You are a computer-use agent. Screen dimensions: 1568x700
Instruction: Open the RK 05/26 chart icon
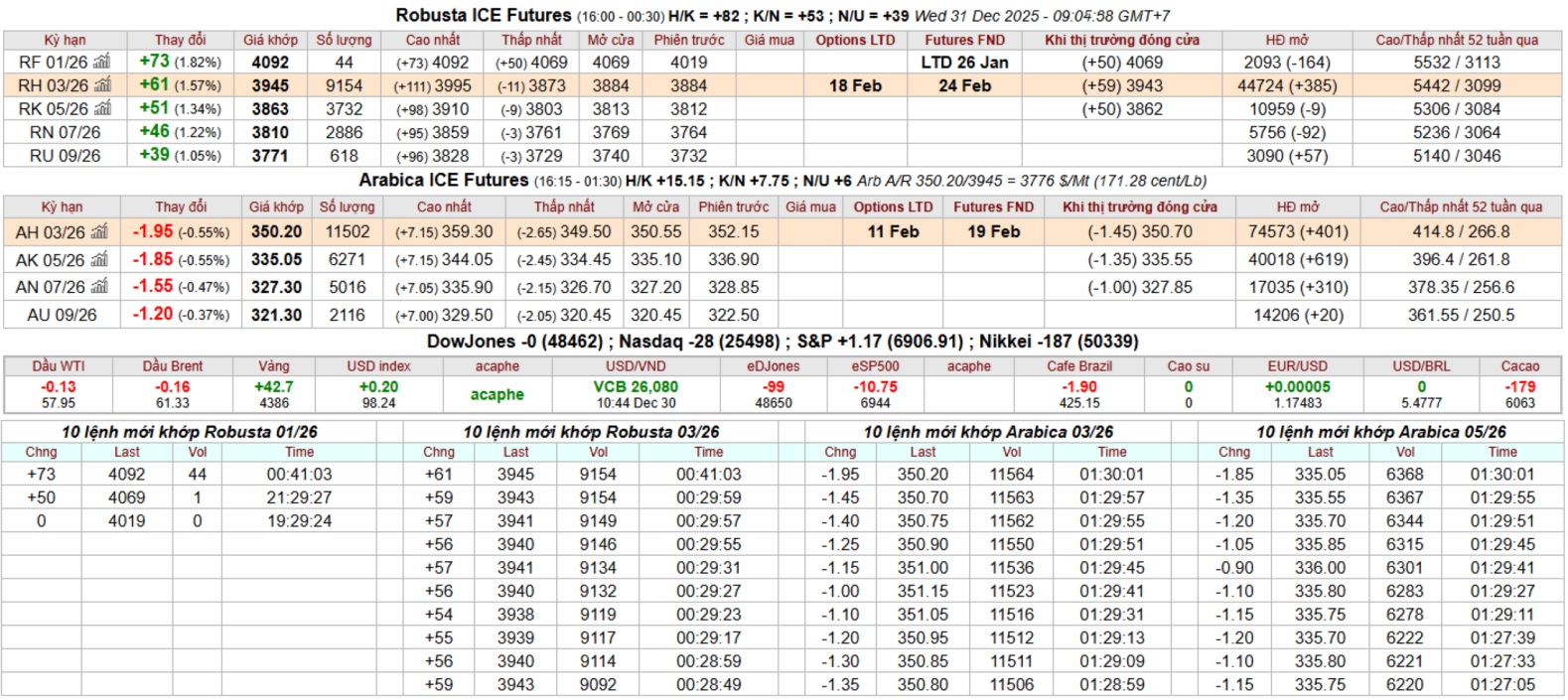pyautogui.click(x=102, y=109)
